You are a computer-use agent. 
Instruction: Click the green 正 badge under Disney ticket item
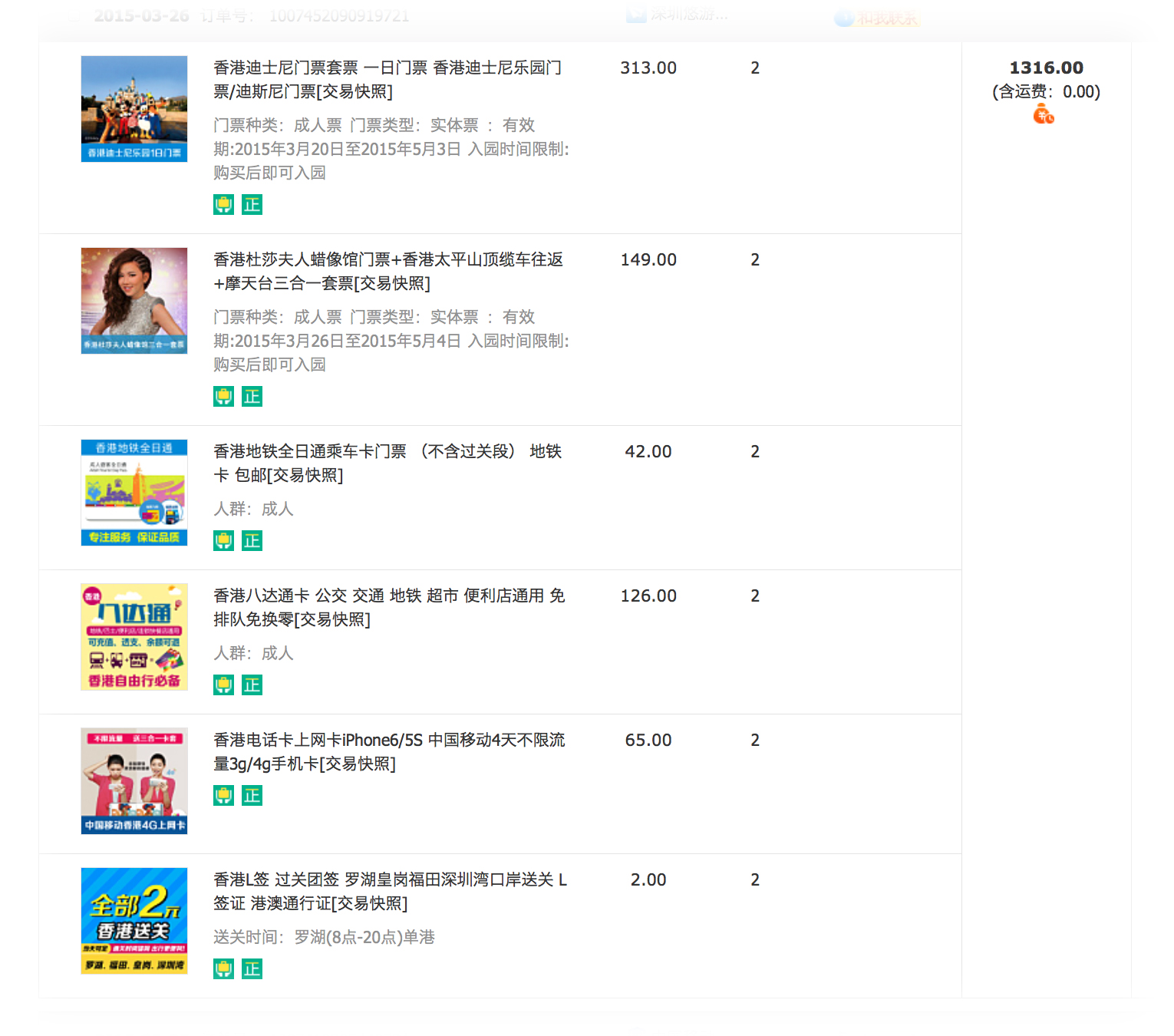tap(252, 205)
